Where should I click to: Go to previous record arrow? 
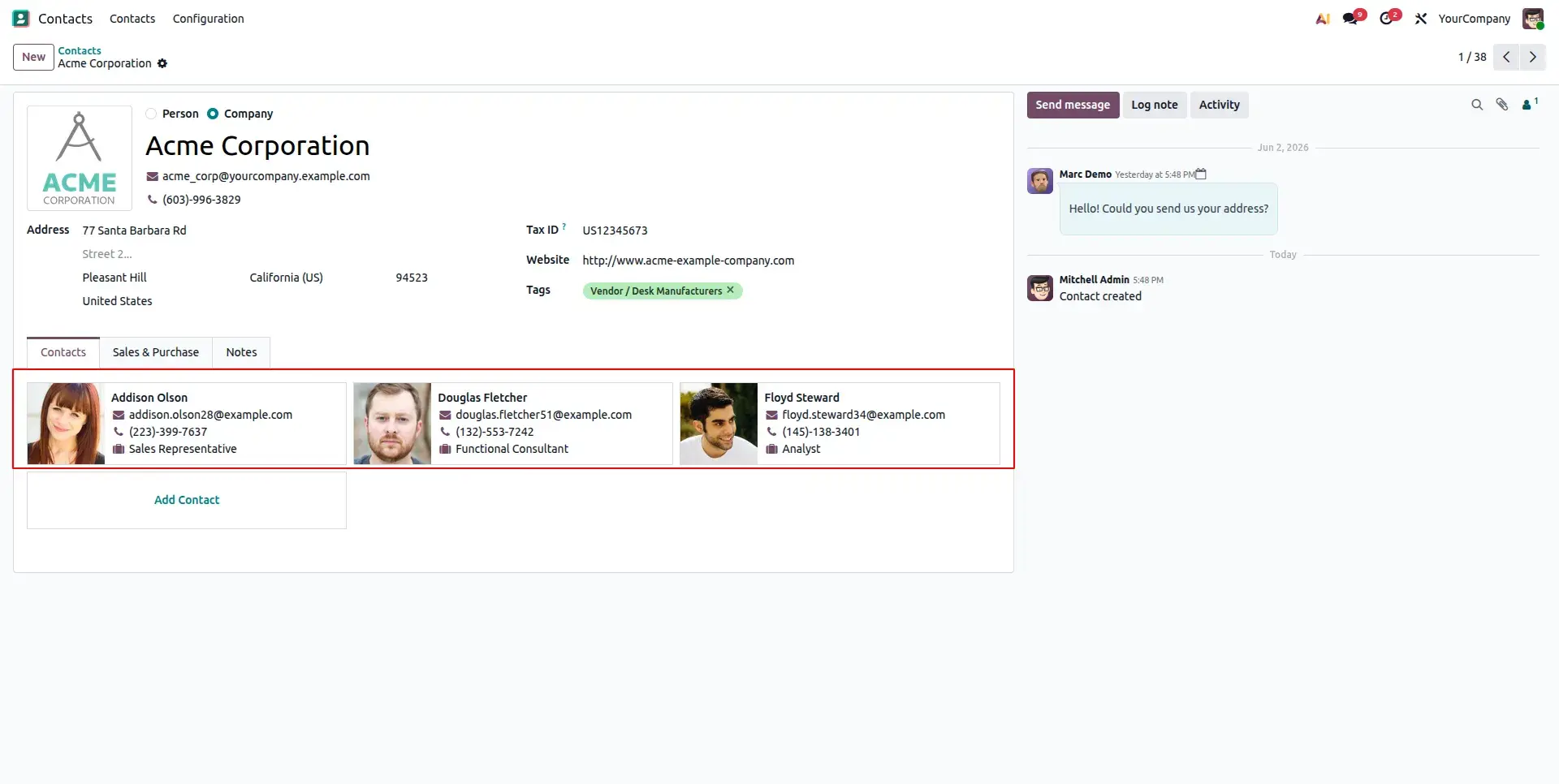coord(1506,57)
